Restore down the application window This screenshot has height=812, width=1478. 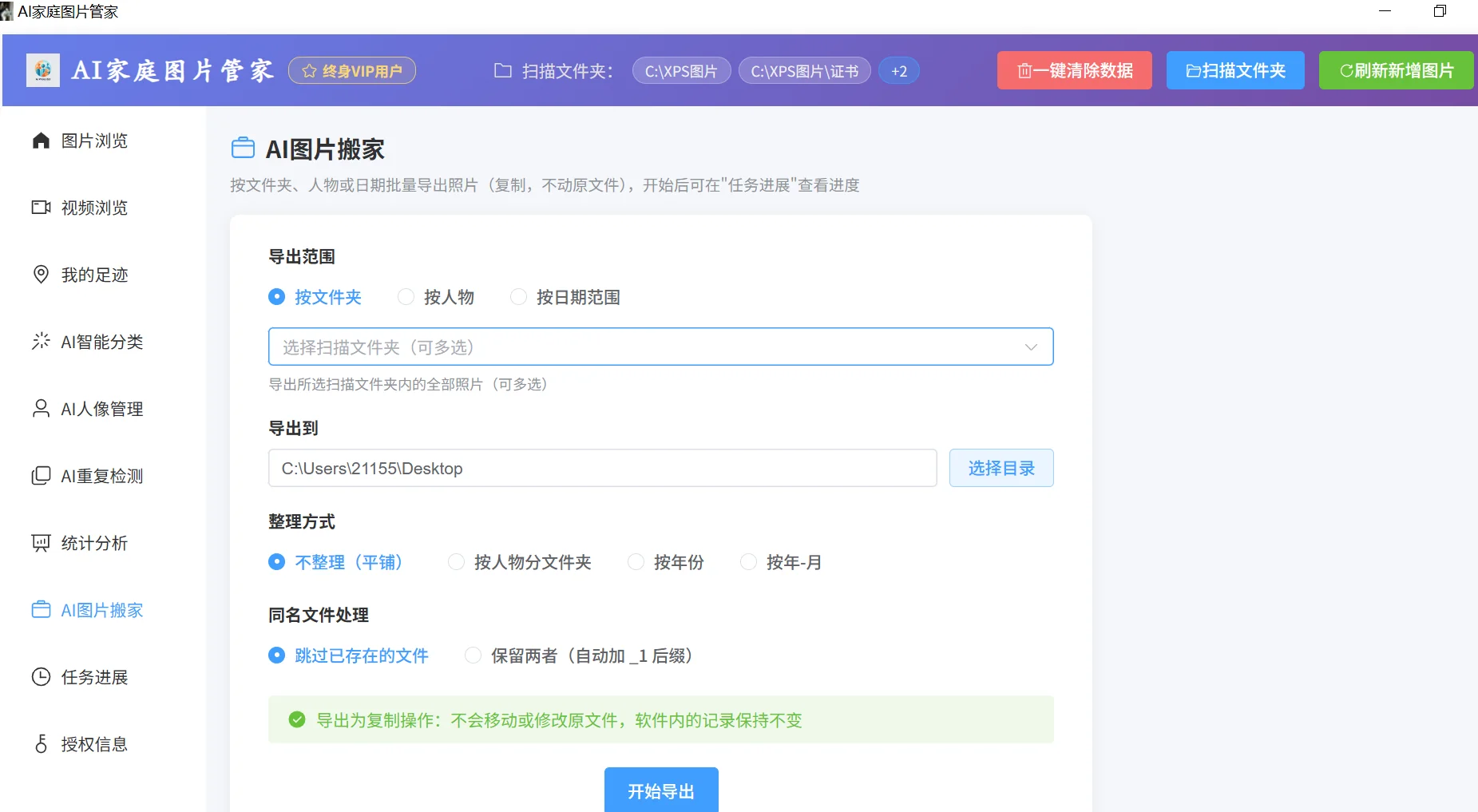click(1440, 11)
